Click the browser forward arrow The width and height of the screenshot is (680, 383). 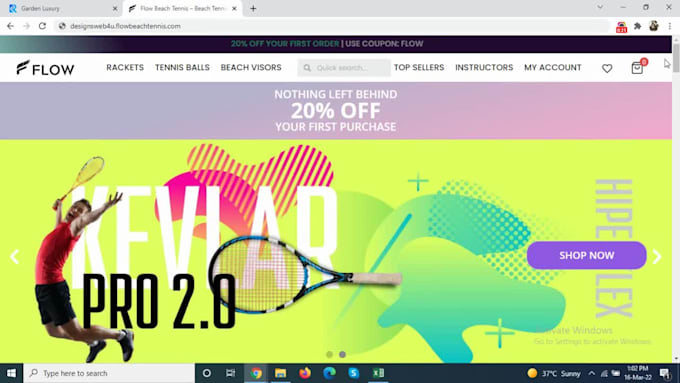pyautogui.click(x=26, y=26)
